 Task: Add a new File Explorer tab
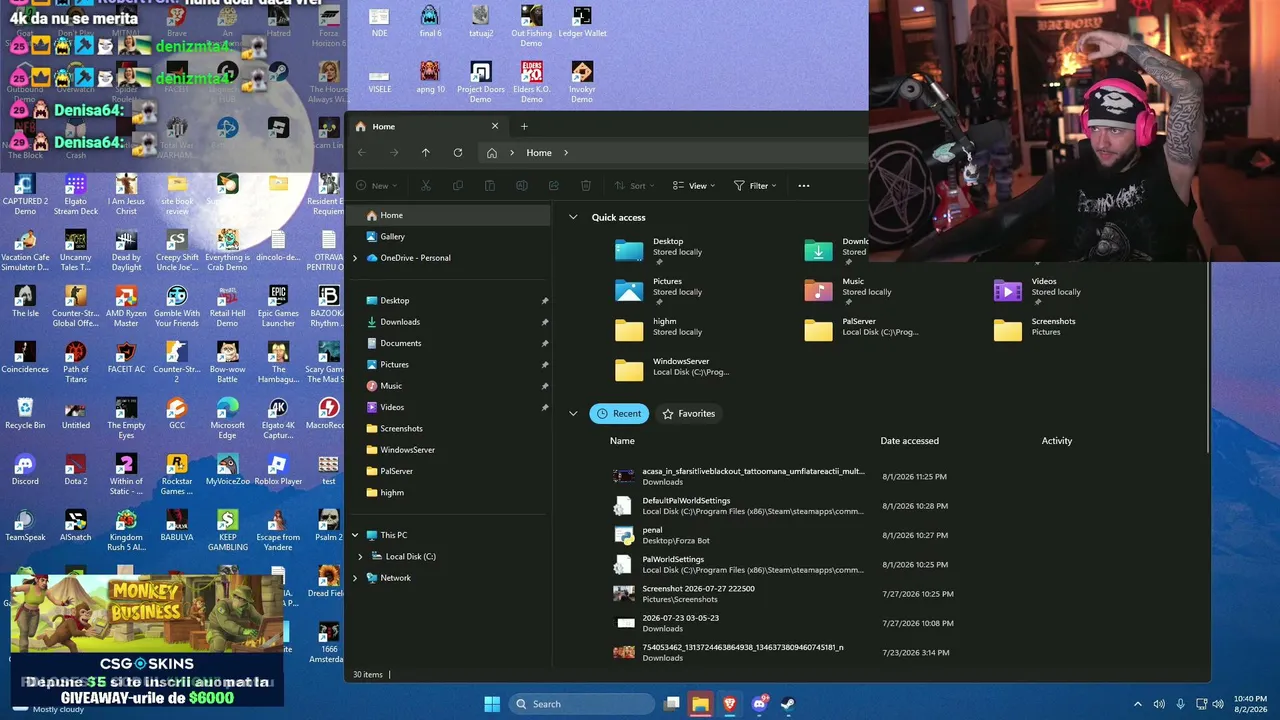click(524, 126)
